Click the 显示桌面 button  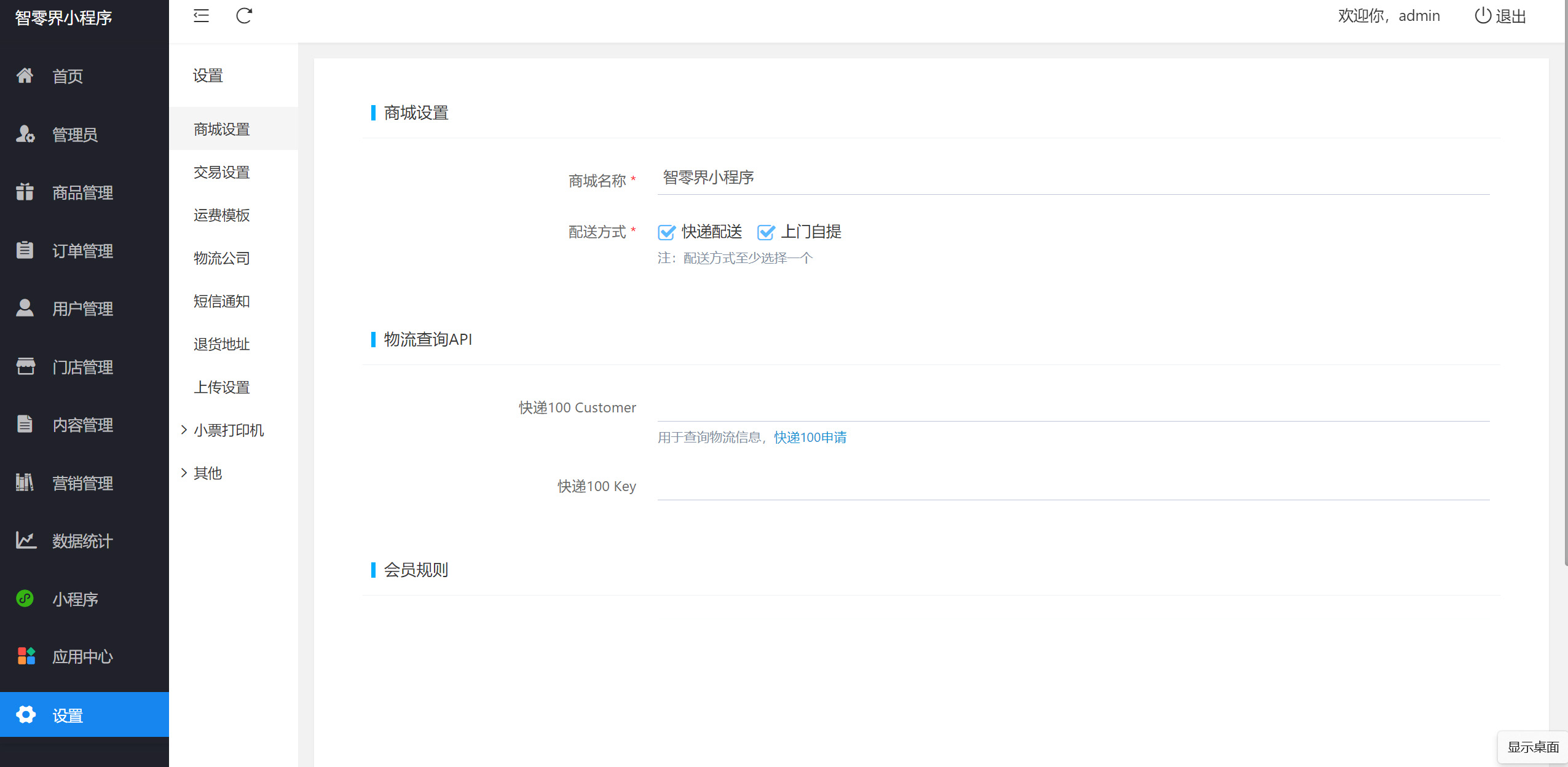(x=1532, y=747)
